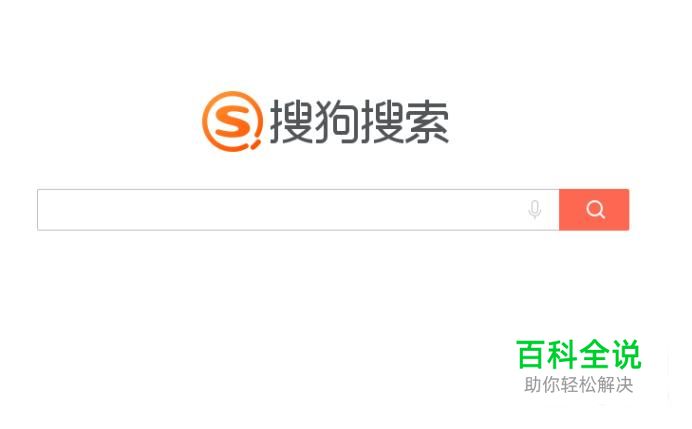The image size is (692, 429).
Task: Click the 狗 character in the logo
Action: 337,121
